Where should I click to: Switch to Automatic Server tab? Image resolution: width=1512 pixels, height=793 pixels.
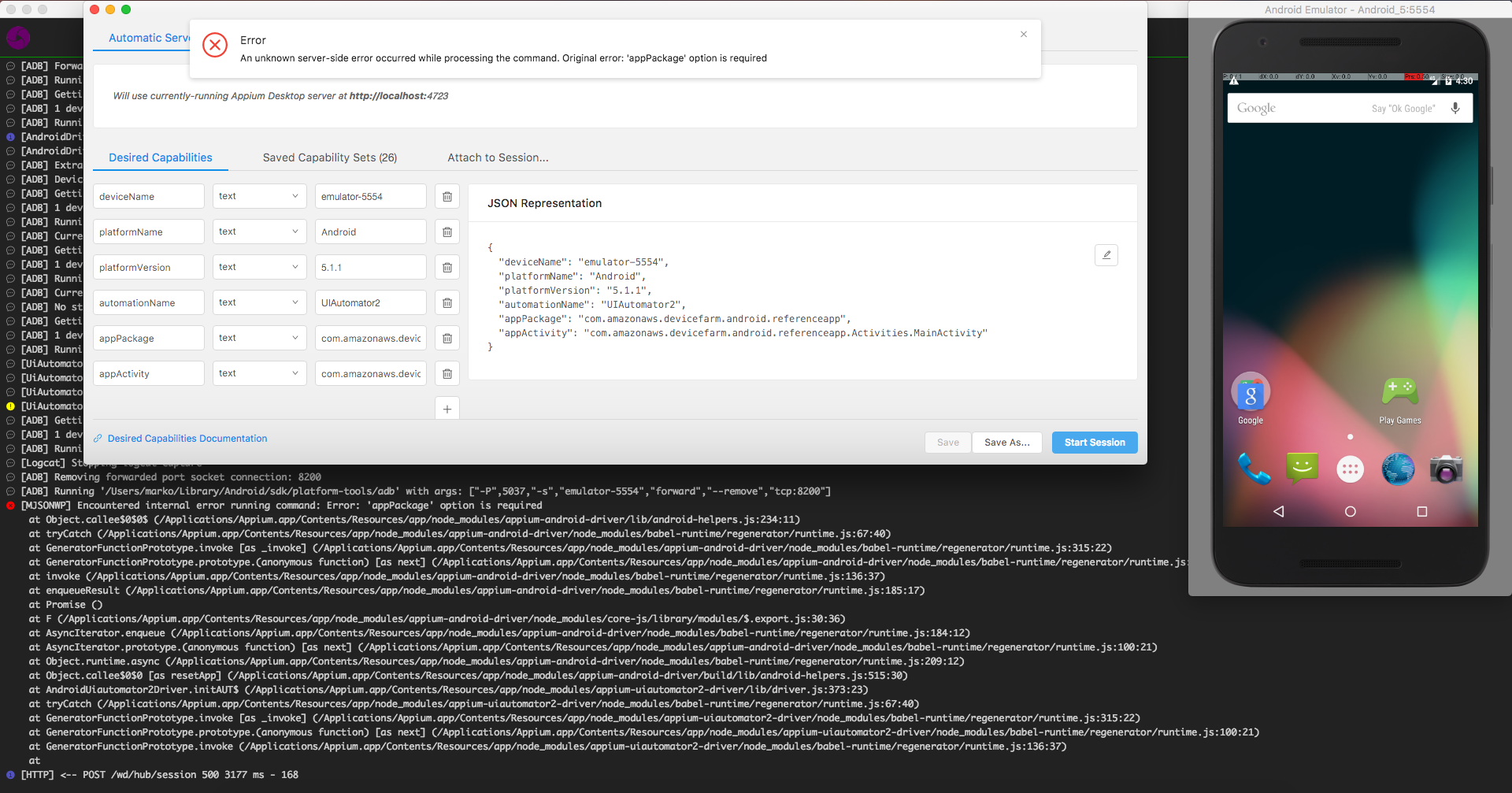point(149,38)
